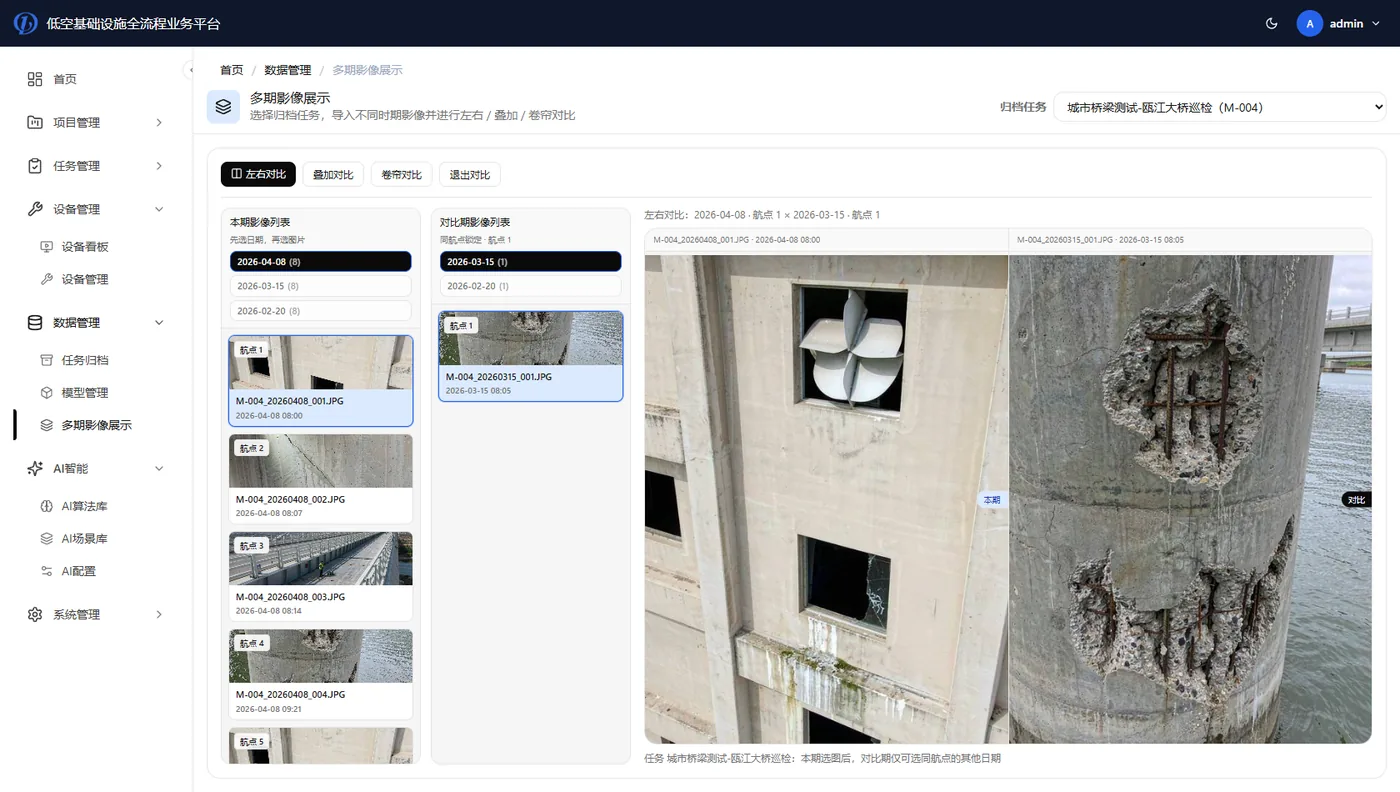Collapse the sidebar with the arrow handle

(189, 69)
